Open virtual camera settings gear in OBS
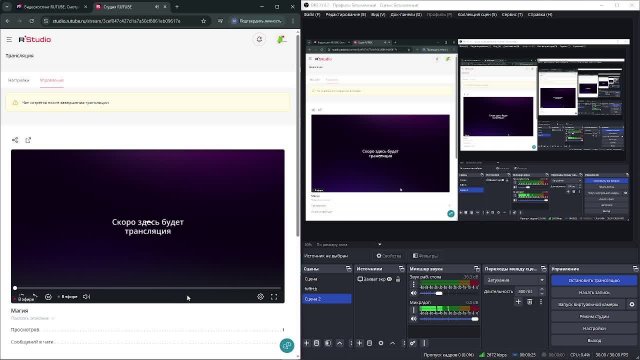Image resolution: width=640 pixels, height=360 pixels. tap(632, 304)
